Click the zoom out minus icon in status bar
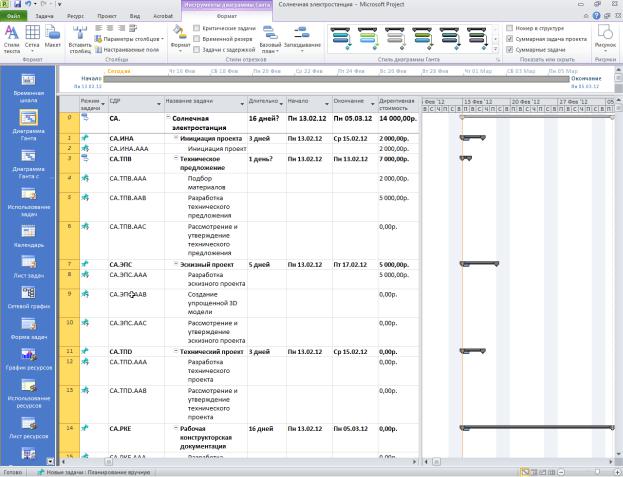The image size is (623, 477). coord(561,472)
